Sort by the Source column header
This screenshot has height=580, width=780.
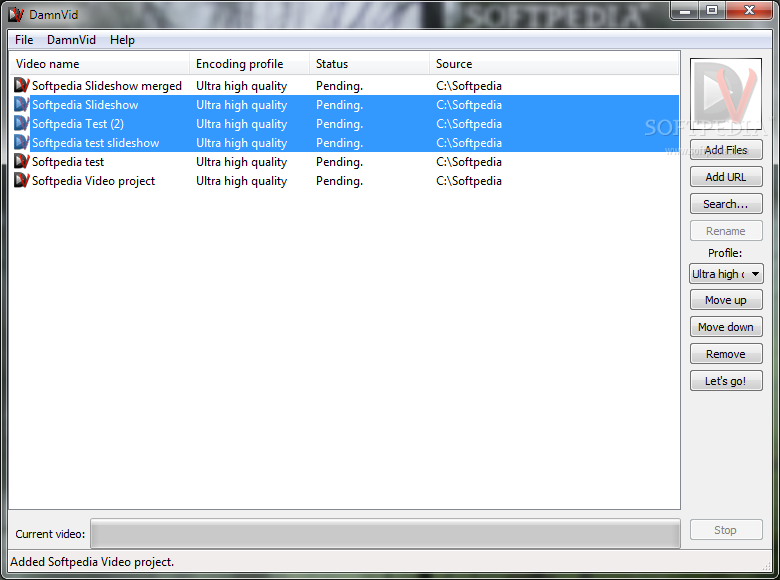[x=554, y=64]
